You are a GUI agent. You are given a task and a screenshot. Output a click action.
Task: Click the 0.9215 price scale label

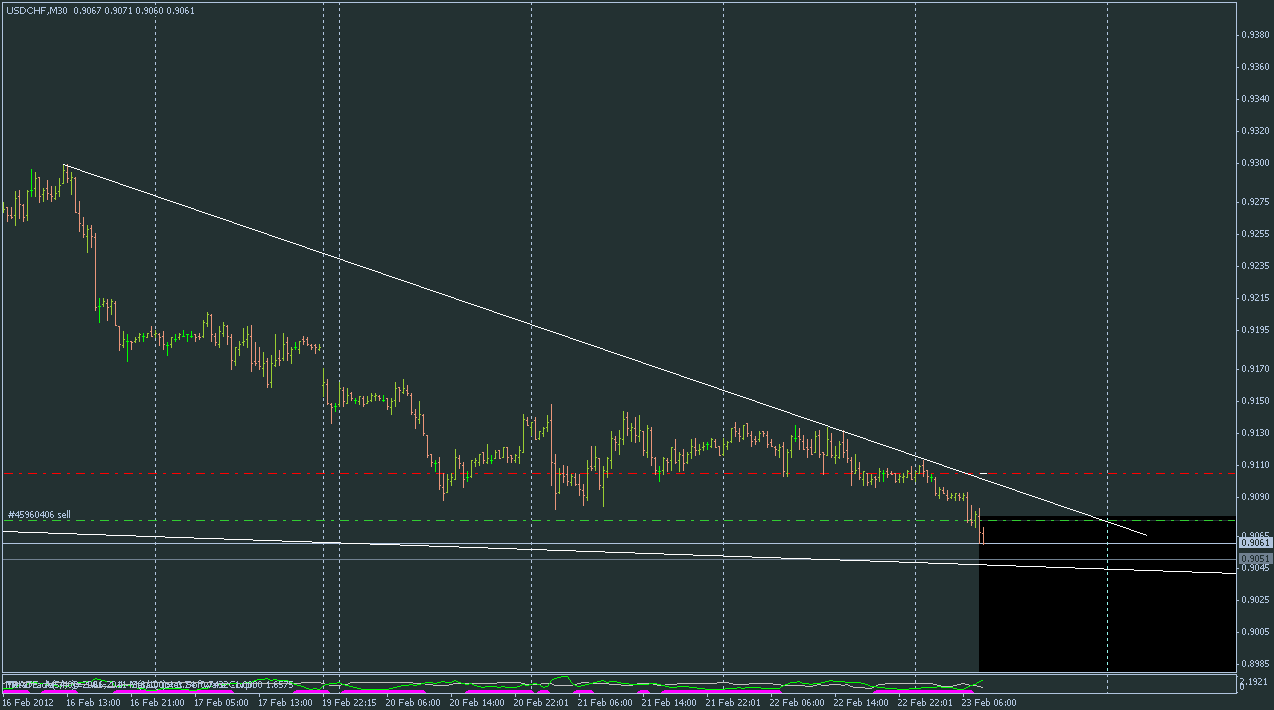pyautogui.click(x=1257, y=298)
